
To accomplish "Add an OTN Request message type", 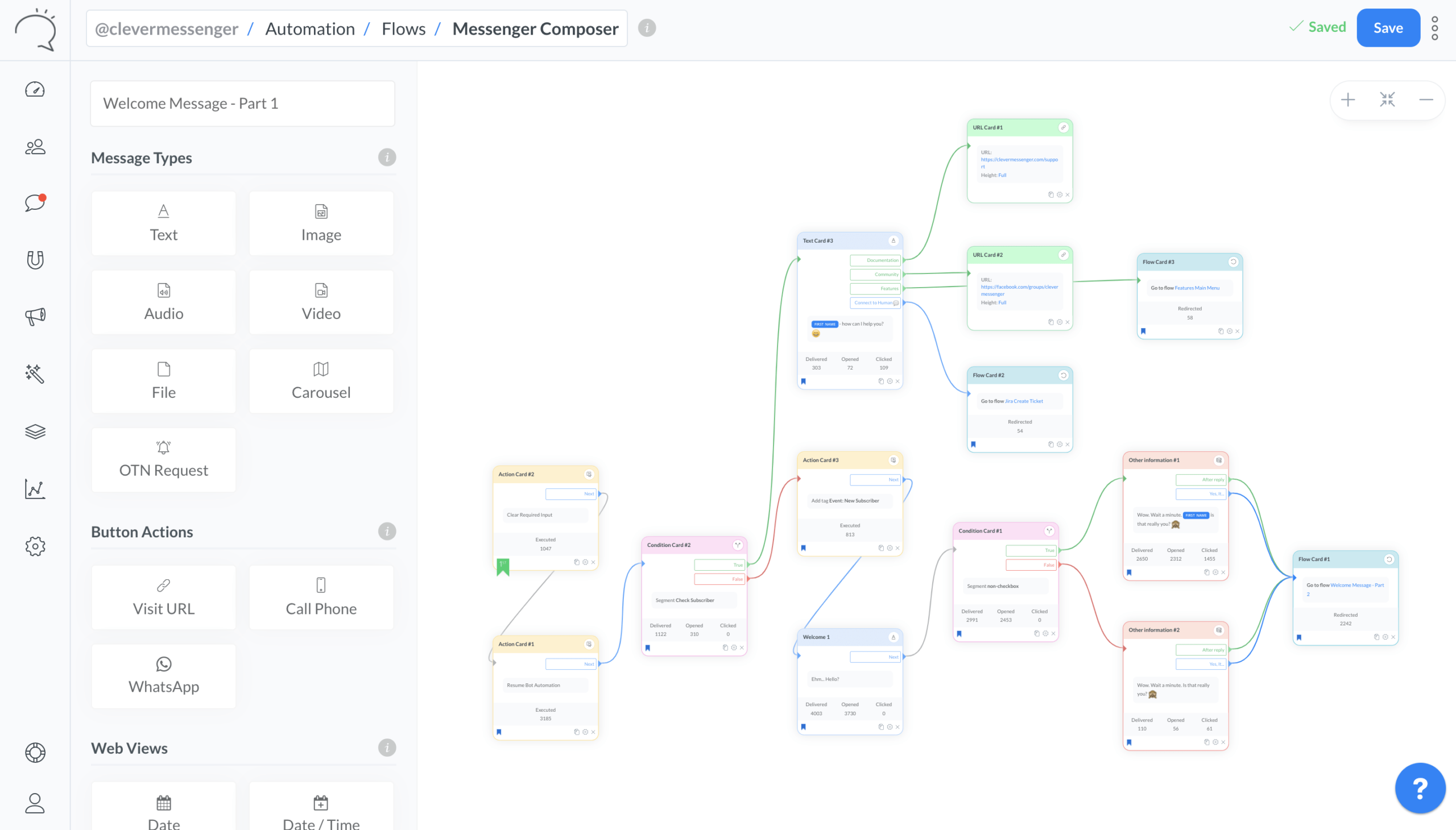I will [164, 459].
